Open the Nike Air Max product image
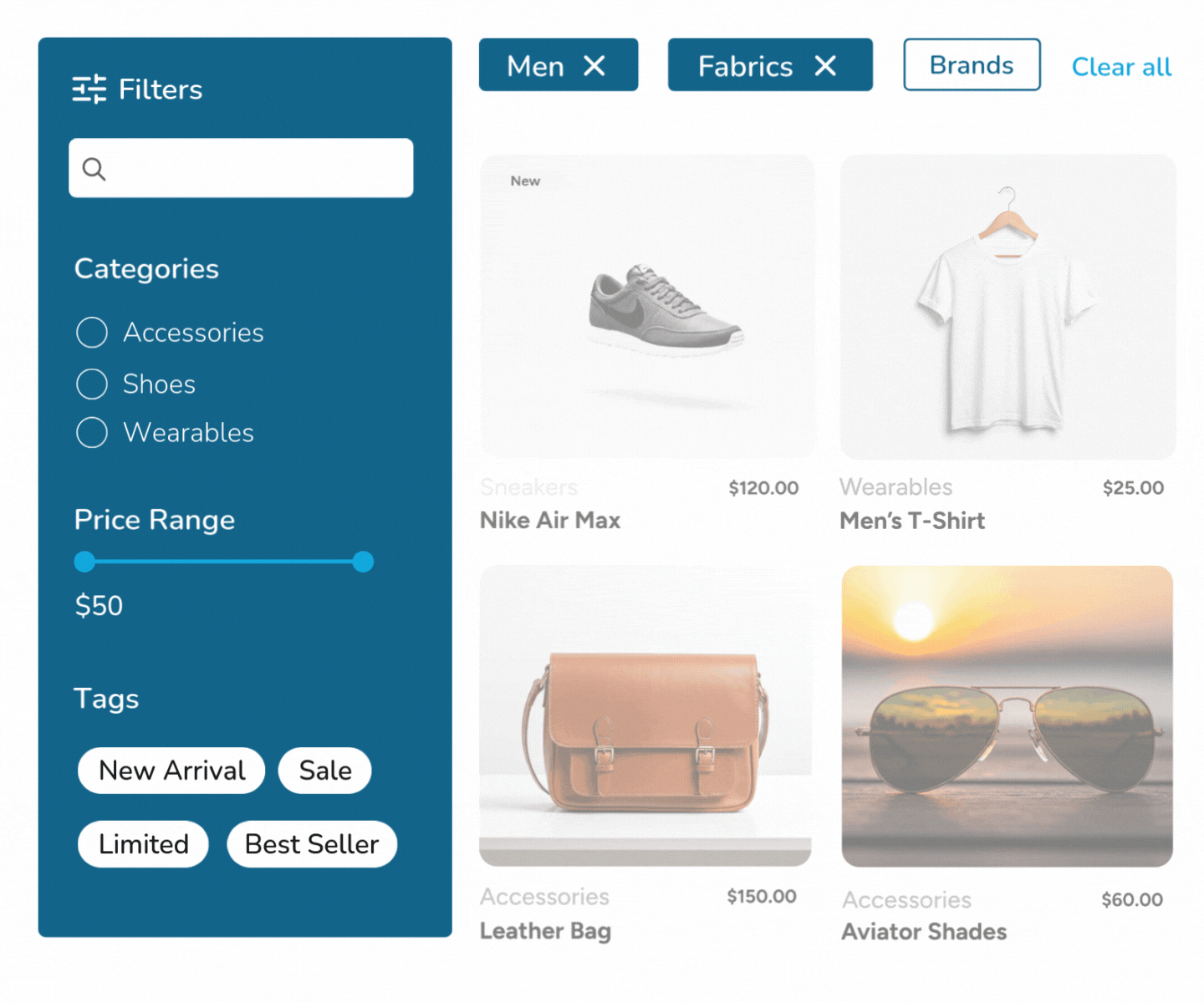This screenshot has width=1204, height=1003. pos(647,306)
